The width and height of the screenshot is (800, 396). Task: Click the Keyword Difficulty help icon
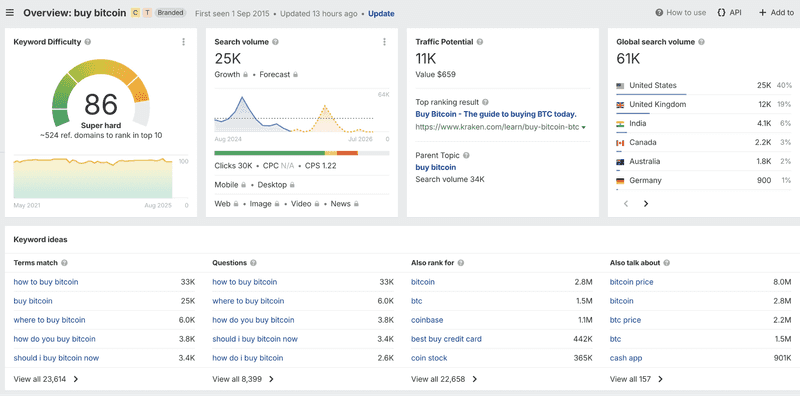pyautogui.click(x=88, y=42)
